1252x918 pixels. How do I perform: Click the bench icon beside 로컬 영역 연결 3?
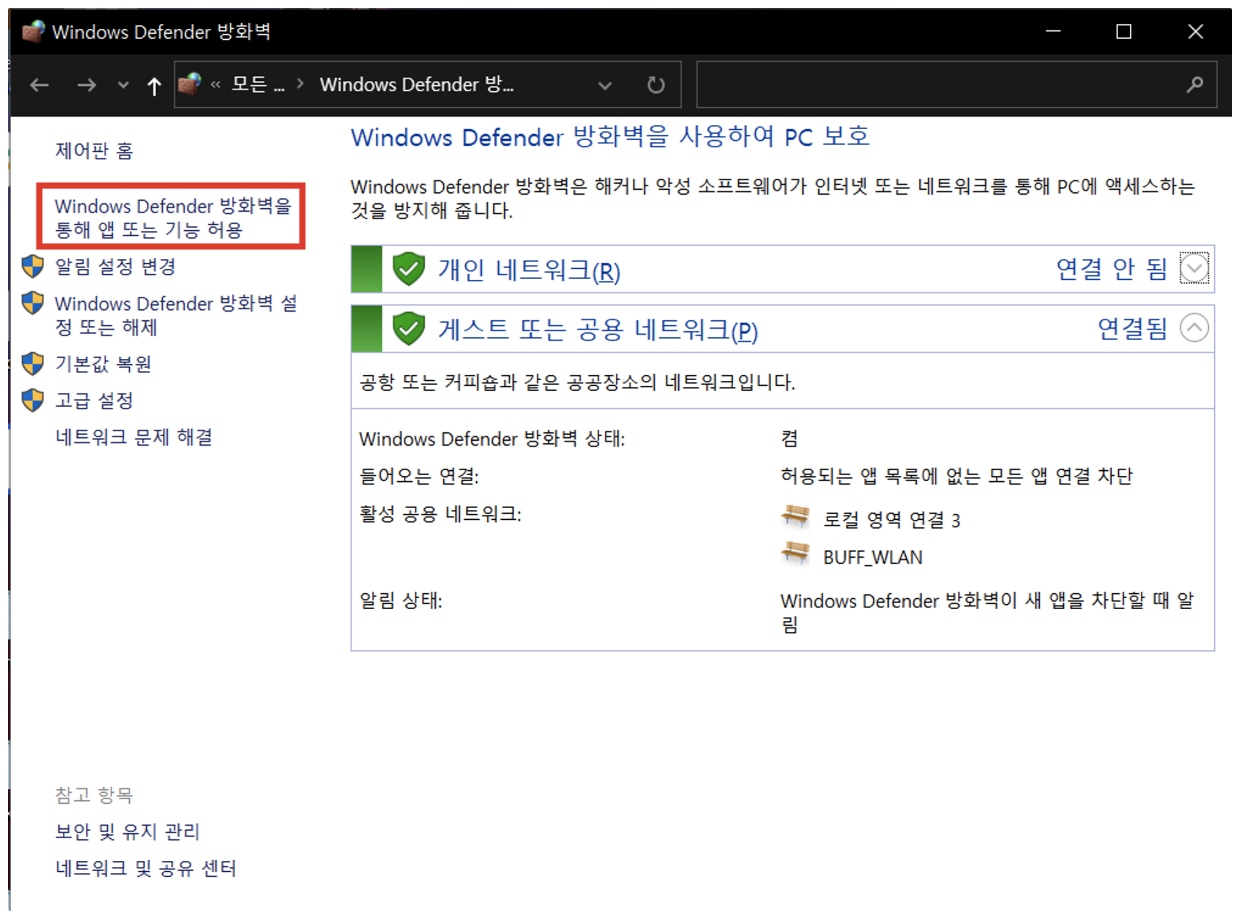pyautogui.click(x=796, y=517)
